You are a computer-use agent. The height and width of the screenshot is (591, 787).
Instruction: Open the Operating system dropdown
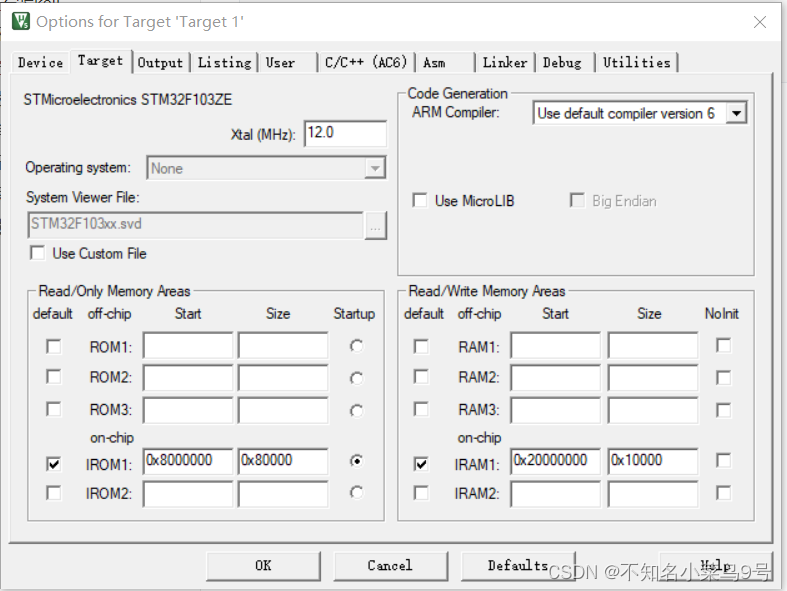pyautogui.click(x=266, y=168)
